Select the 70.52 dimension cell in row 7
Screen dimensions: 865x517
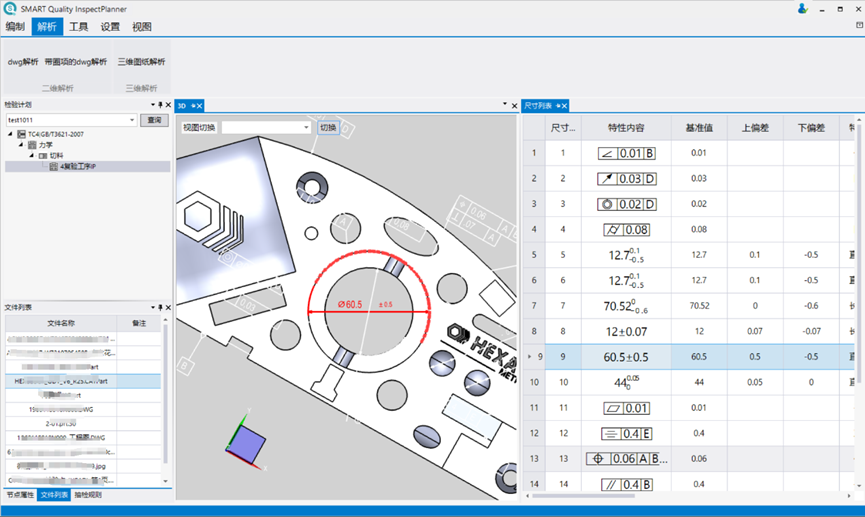point(626,306)
